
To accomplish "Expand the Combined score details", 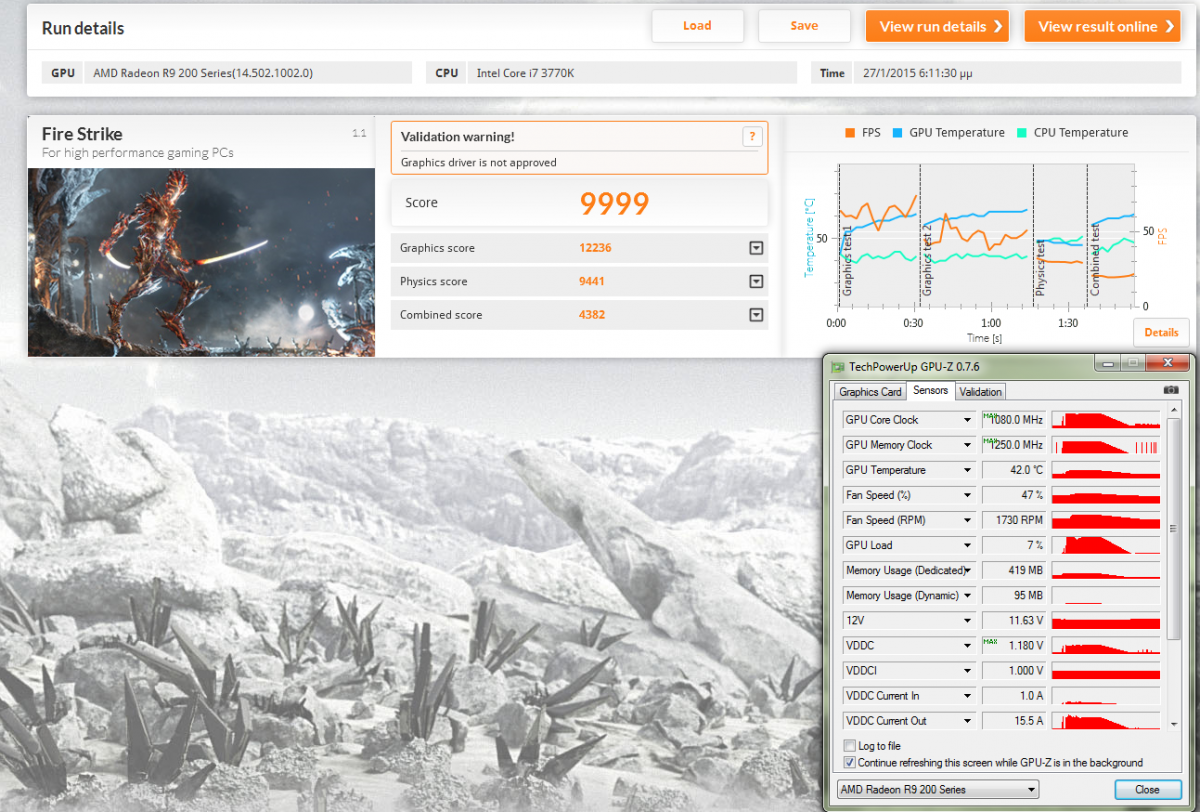I will click(756, 314).
